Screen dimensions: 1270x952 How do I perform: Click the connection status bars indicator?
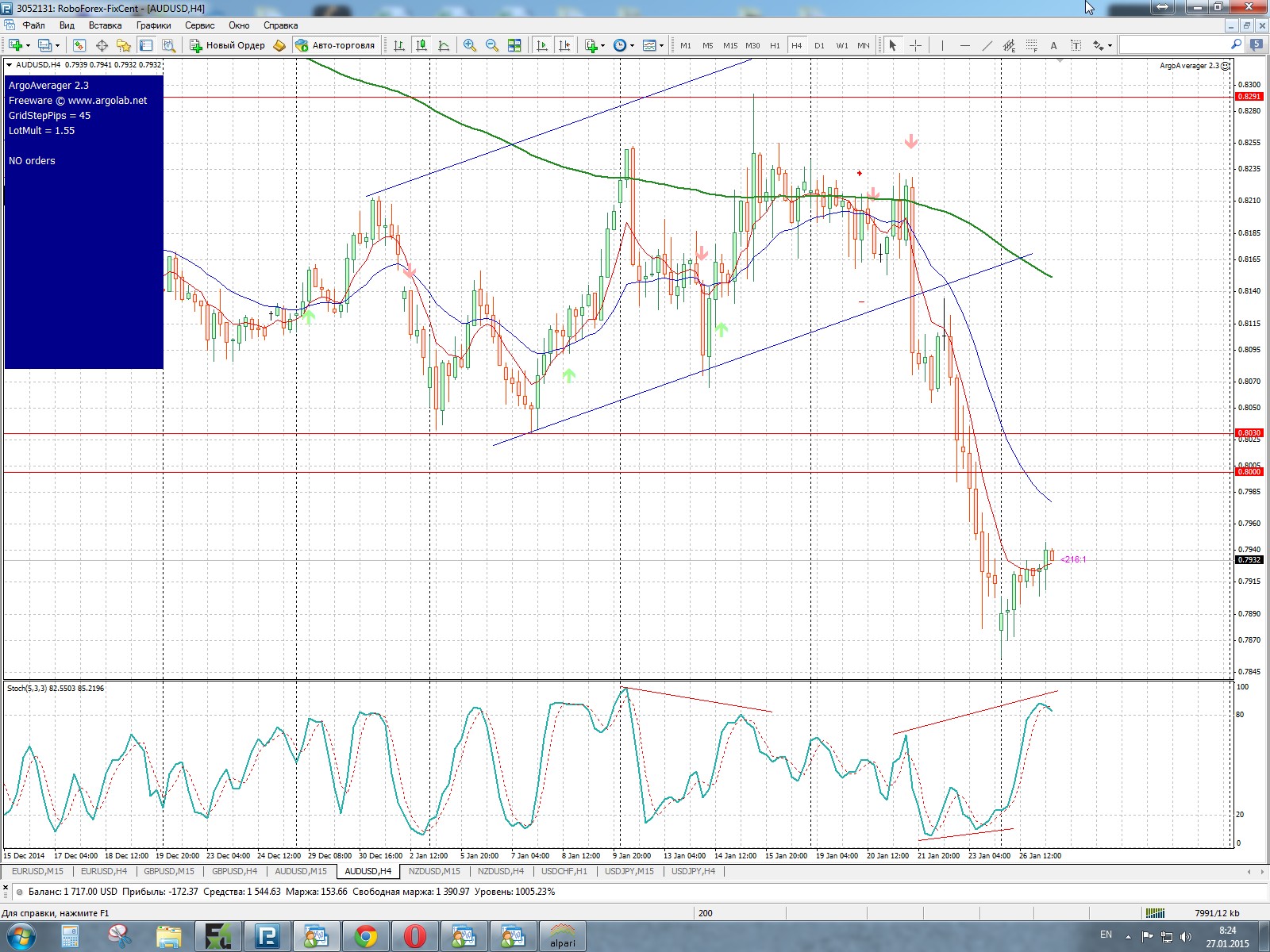point(1155,913)
